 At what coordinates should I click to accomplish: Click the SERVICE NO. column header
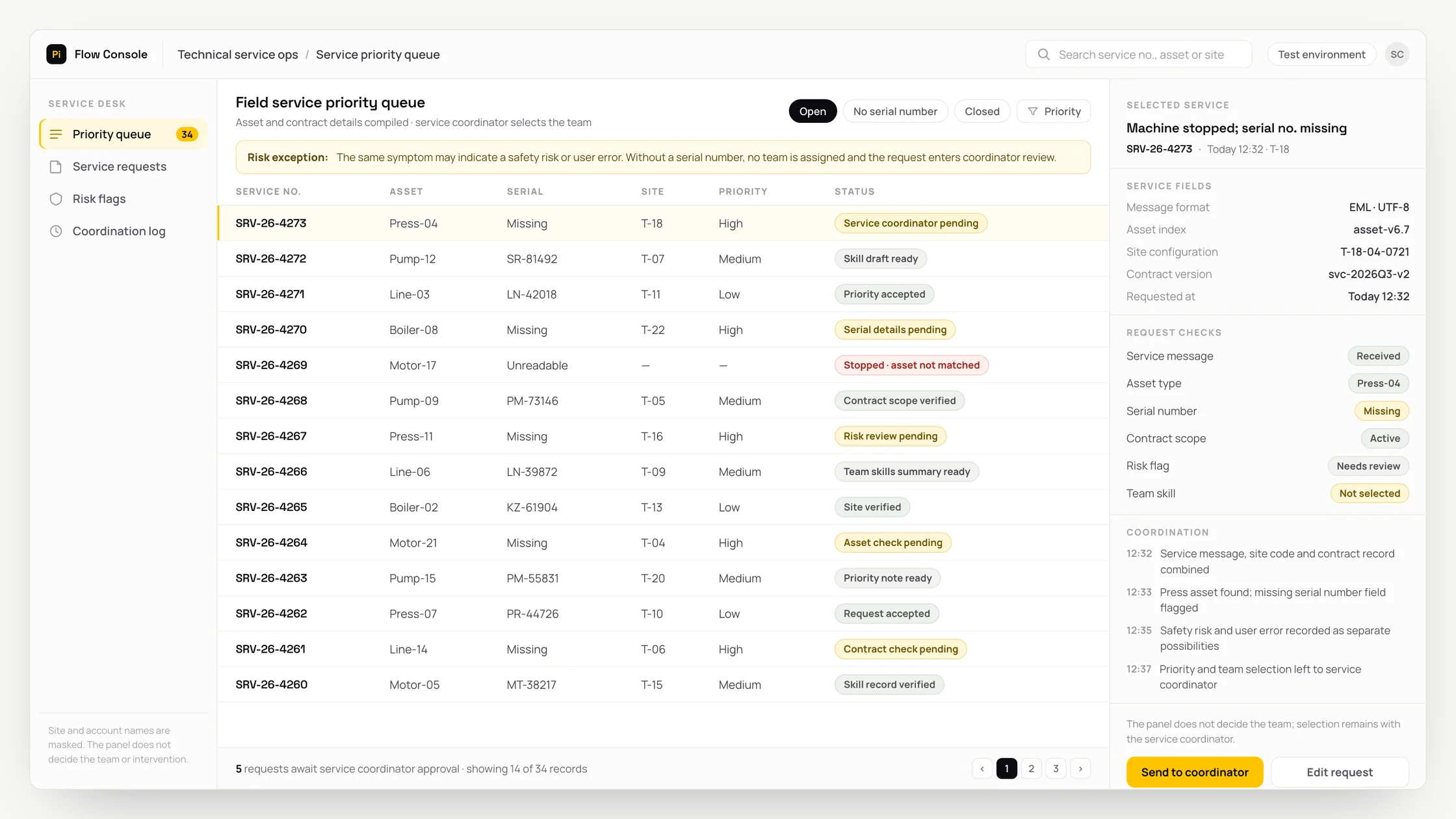pyautogui.click(x=268, y=192)
